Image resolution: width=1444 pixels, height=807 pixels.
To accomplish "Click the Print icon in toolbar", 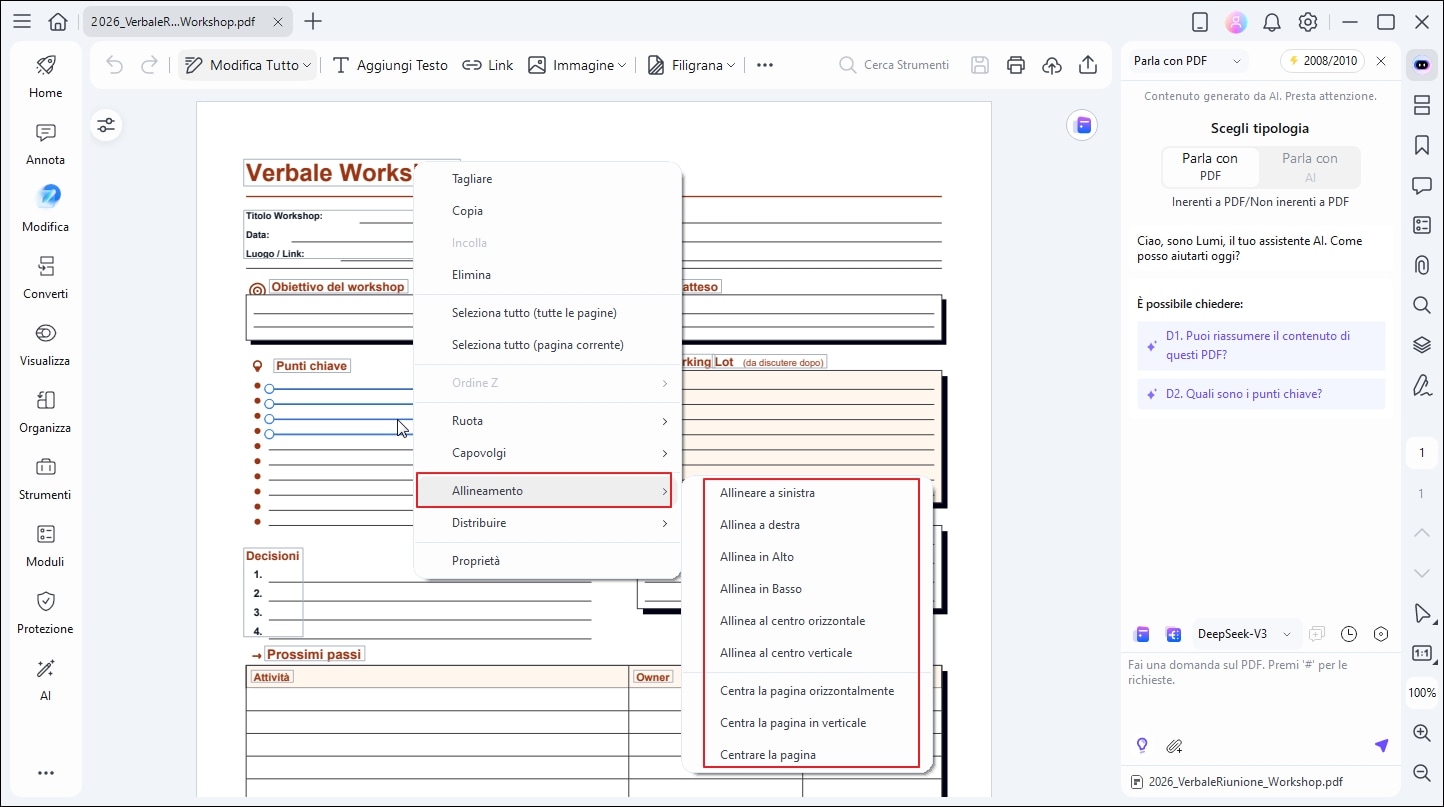I will pyautogui.click(x=1016, y=65).
